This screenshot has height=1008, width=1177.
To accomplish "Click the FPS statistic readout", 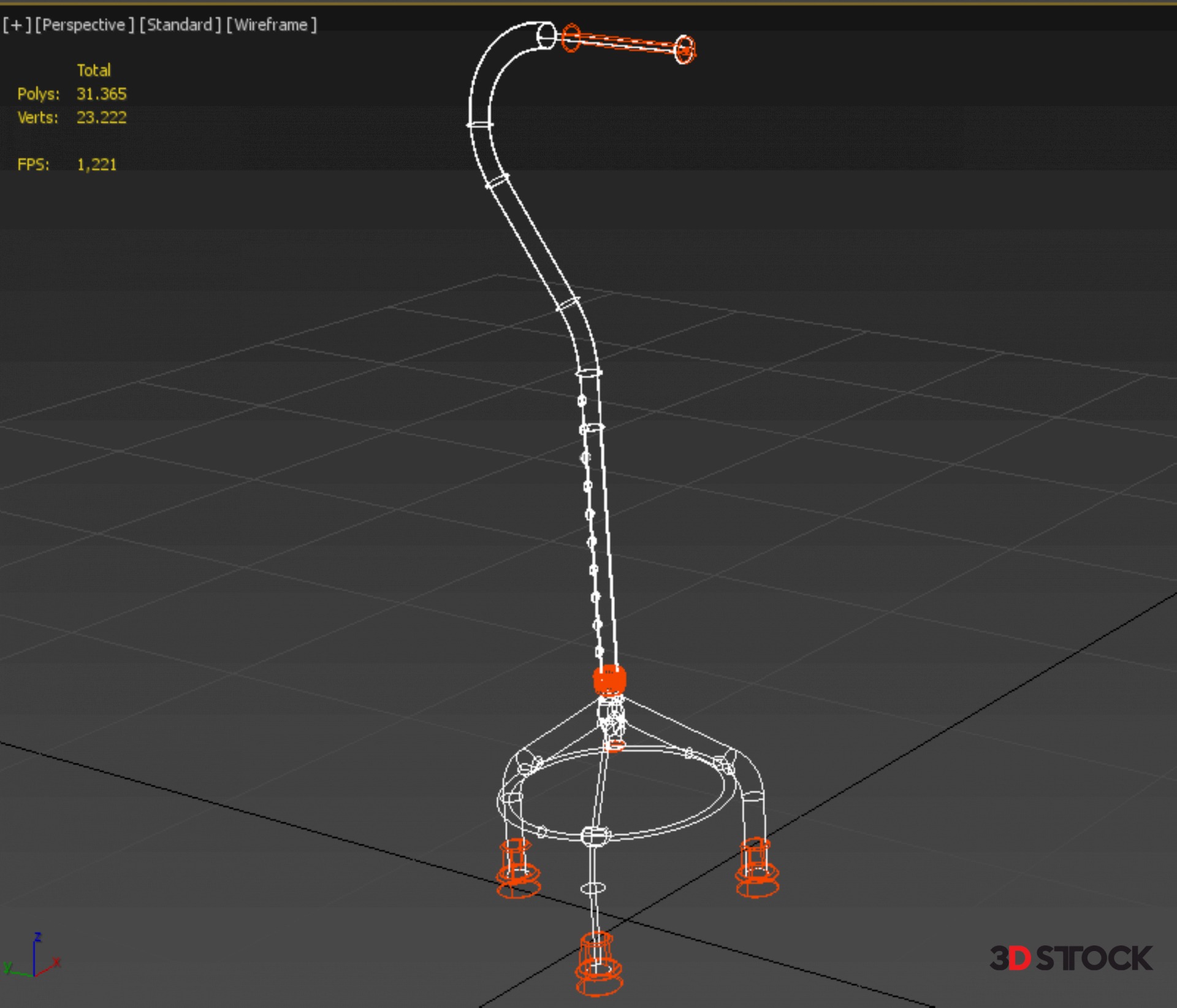I will coord(96,164).
